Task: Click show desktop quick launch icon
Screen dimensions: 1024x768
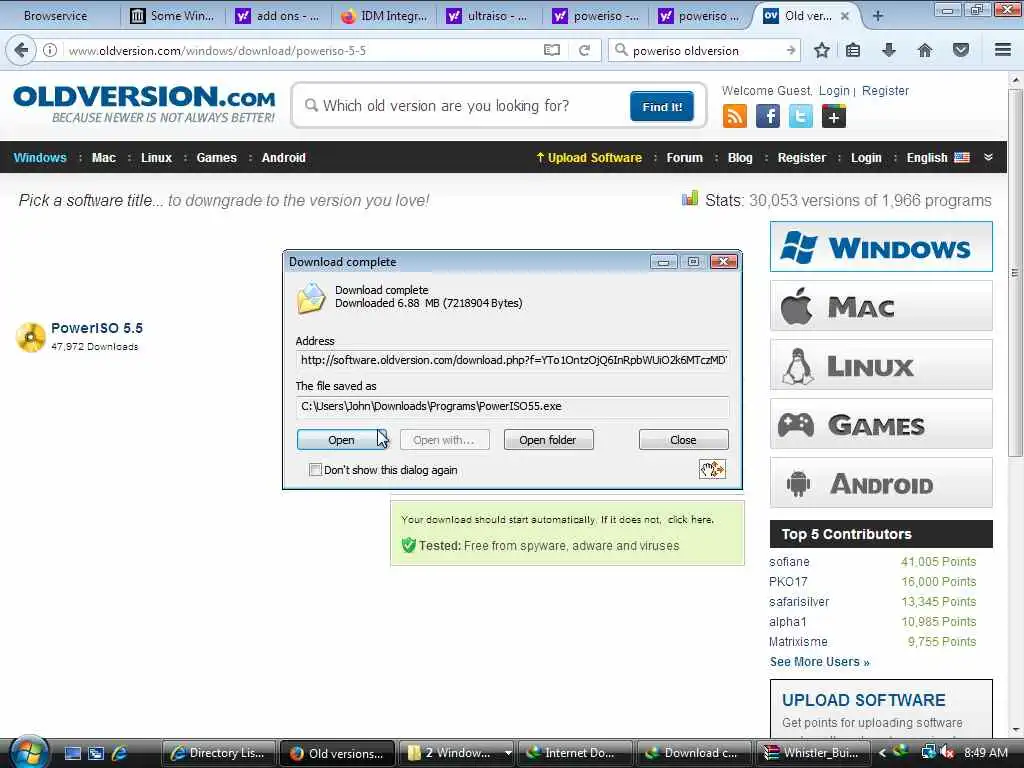Action: point(72,753)
